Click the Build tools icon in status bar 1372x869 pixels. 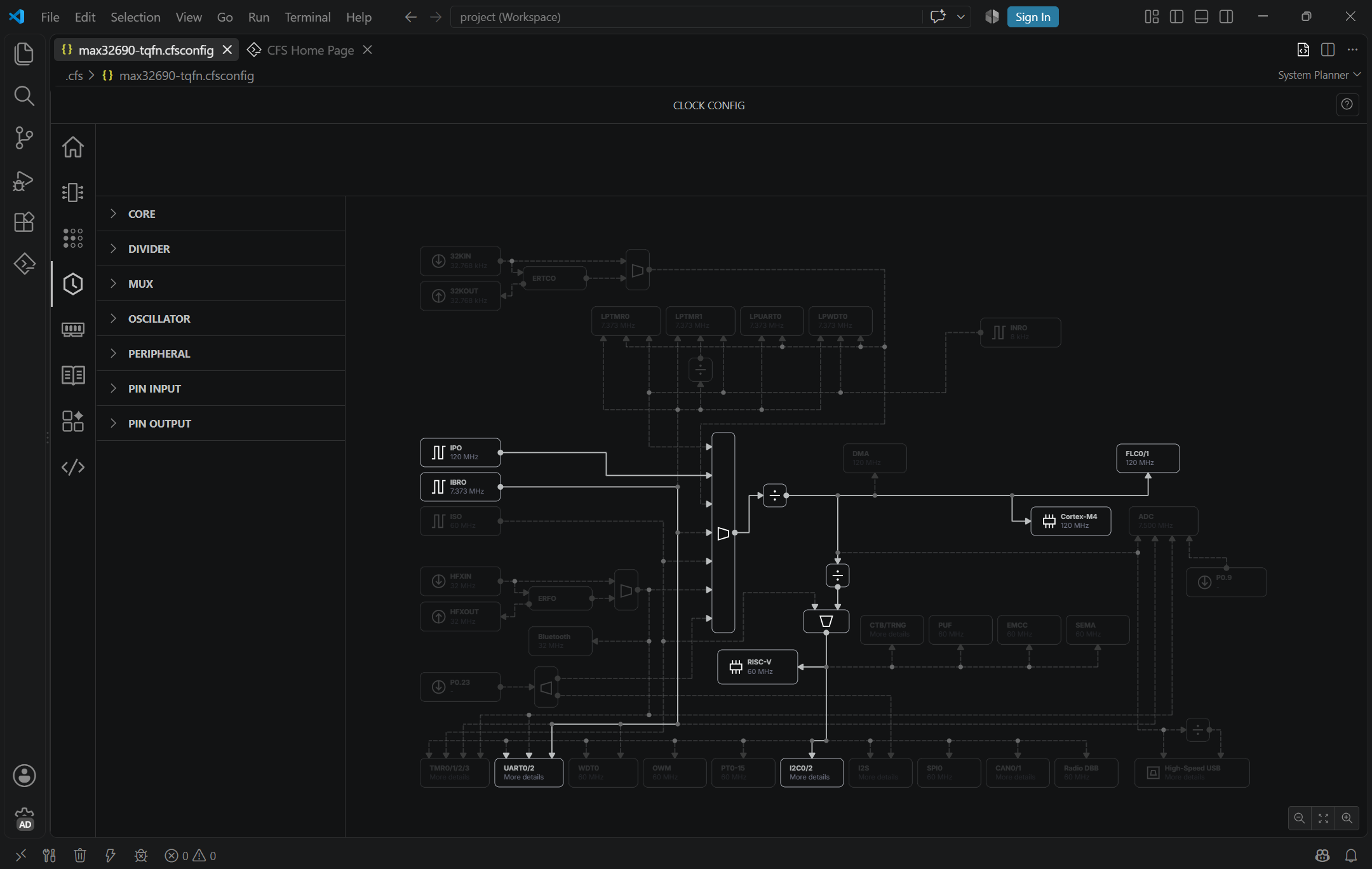coord(50,856)
